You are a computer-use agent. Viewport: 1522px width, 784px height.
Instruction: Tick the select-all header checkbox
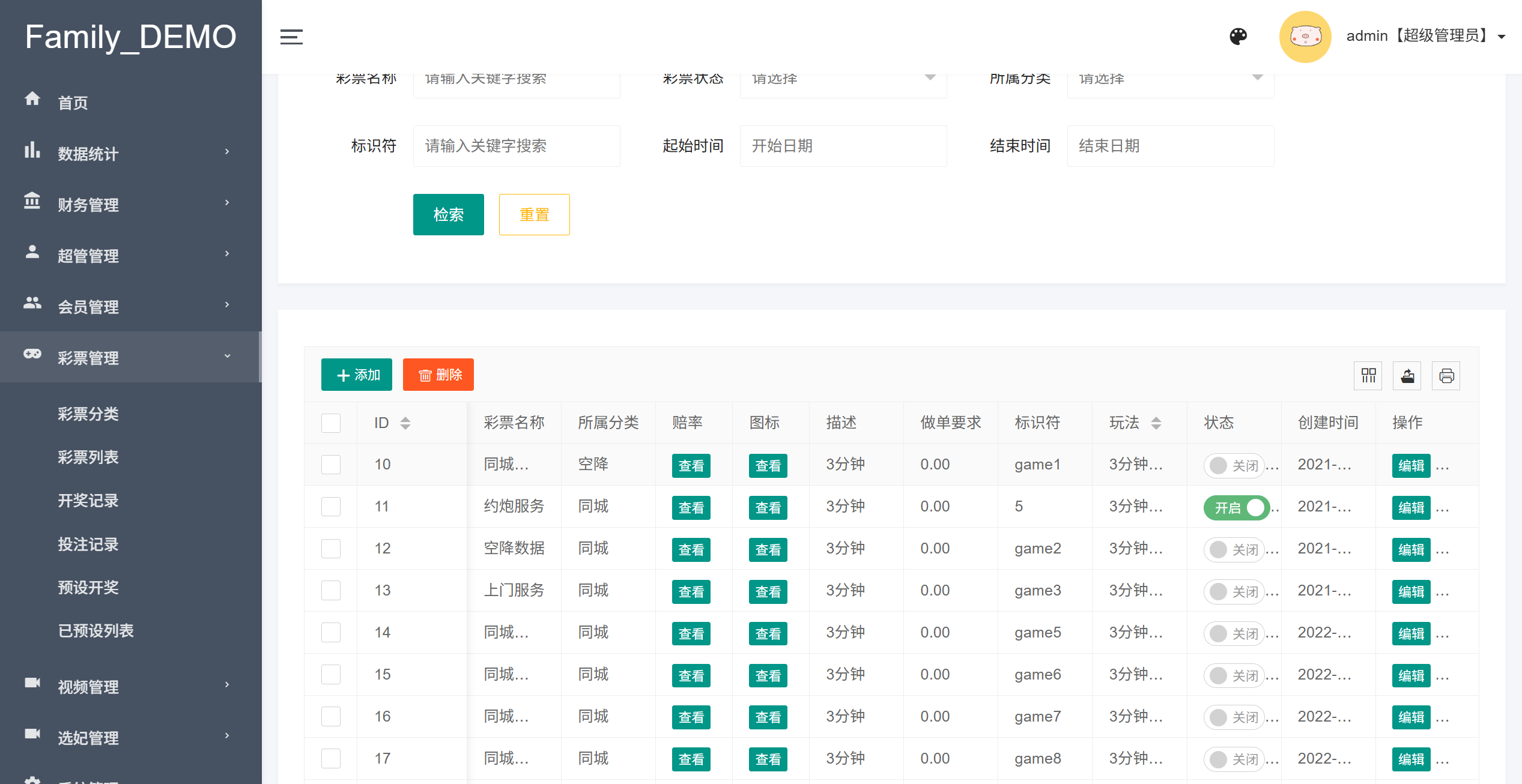(x=331, y=423)
